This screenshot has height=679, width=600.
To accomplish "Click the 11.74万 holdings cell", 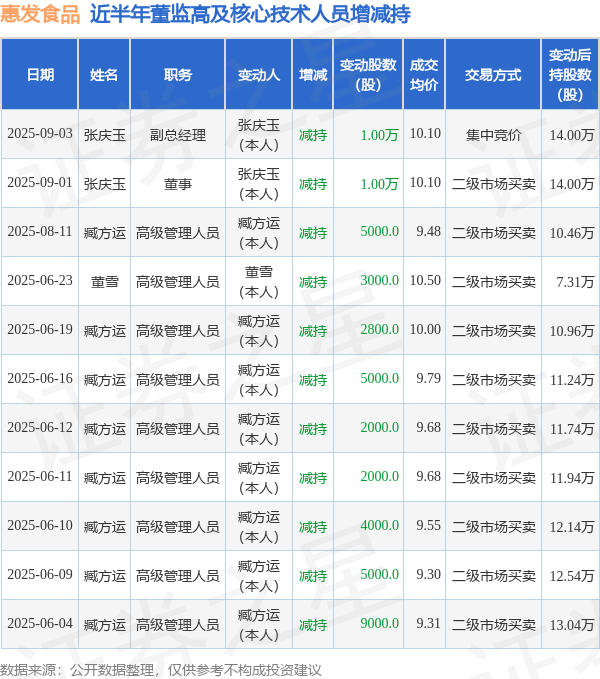I will [x=571, y=429].
